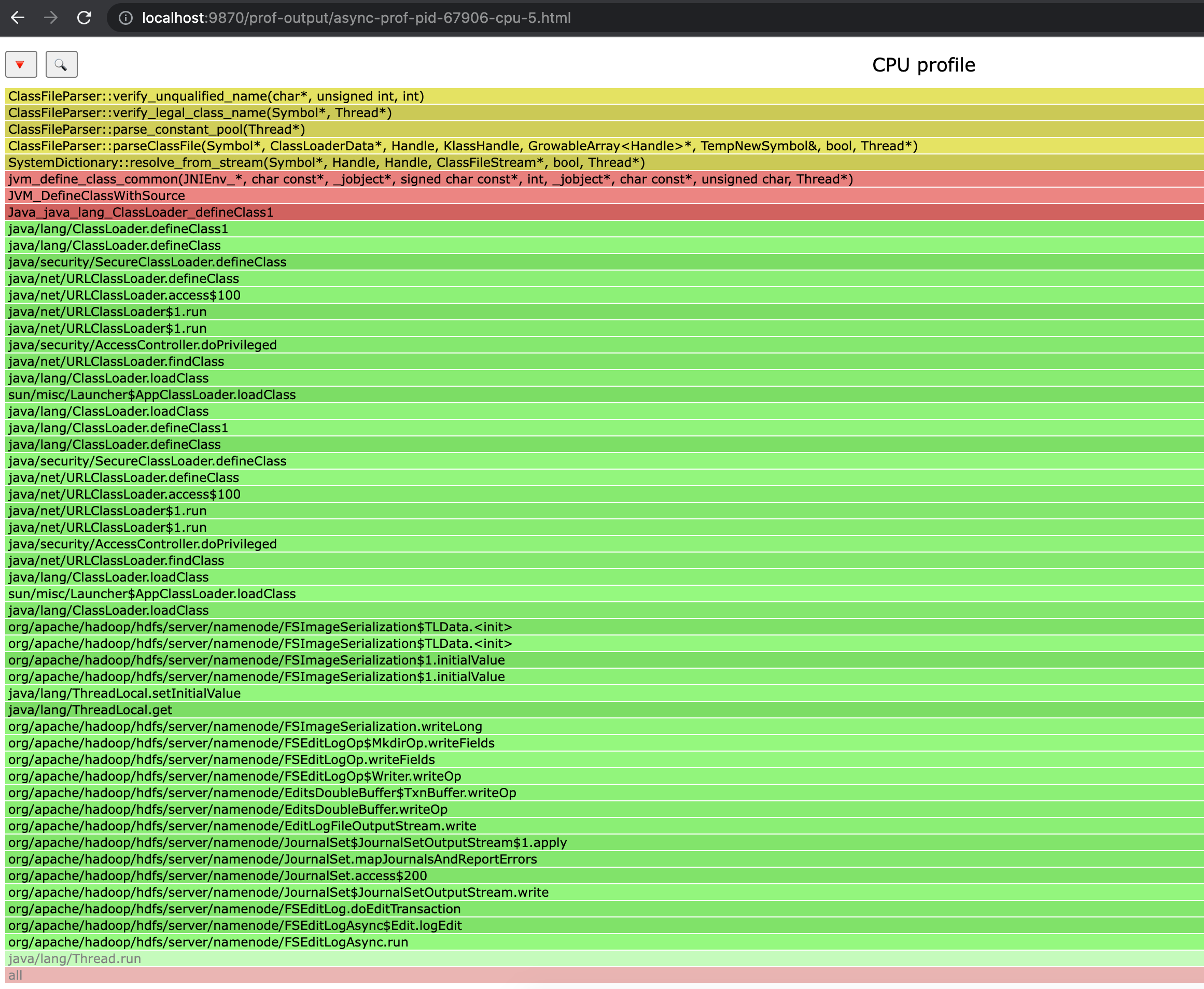Image resolution: width=1204 pixels, height=989 pixels.
Task: Reset zoom by clicking the 'all' frame
Action: pyautogui.click(x=16, y=976)
